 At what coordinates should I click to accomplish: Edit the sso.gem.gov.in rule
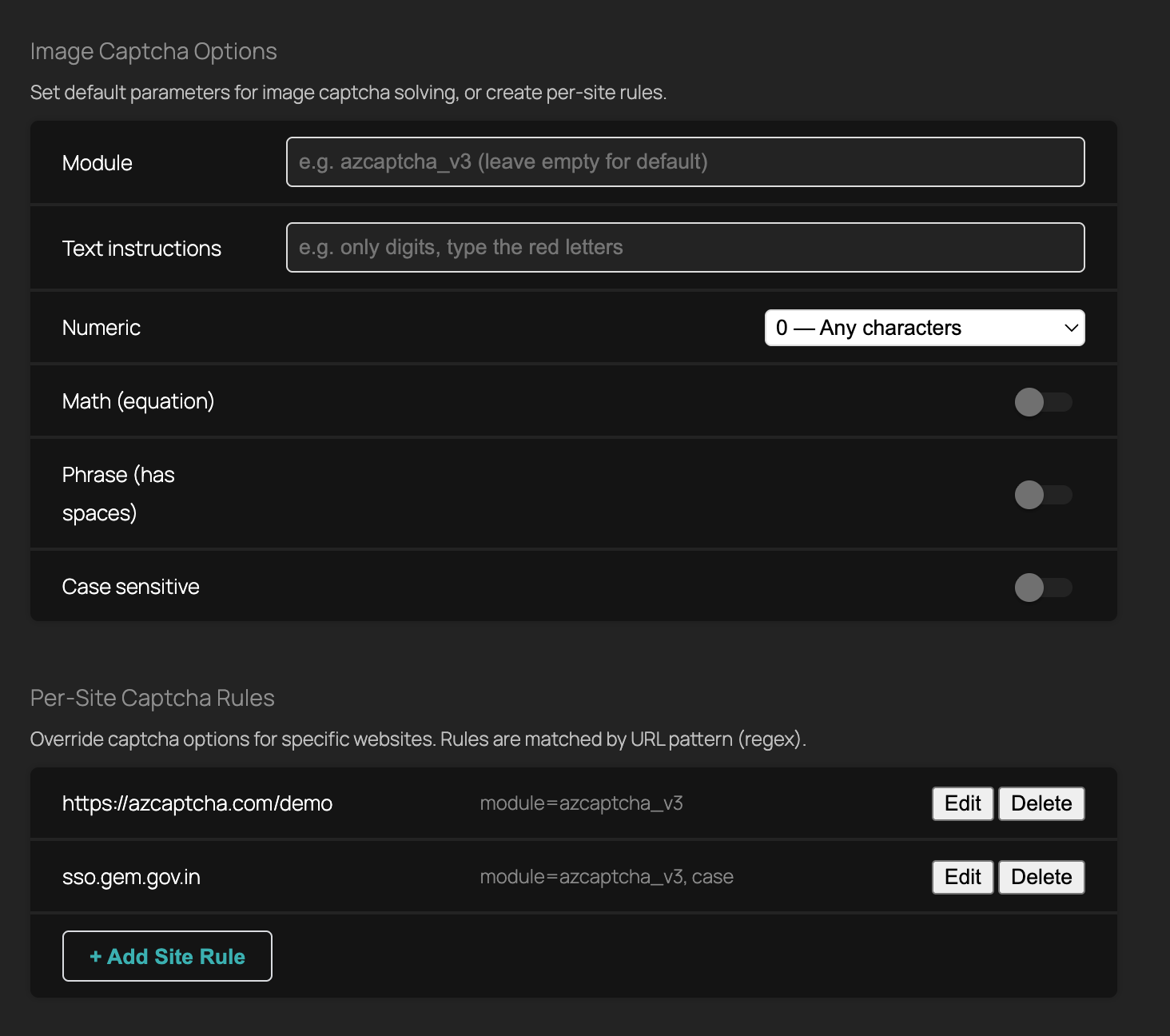click(x=962, y=877)
